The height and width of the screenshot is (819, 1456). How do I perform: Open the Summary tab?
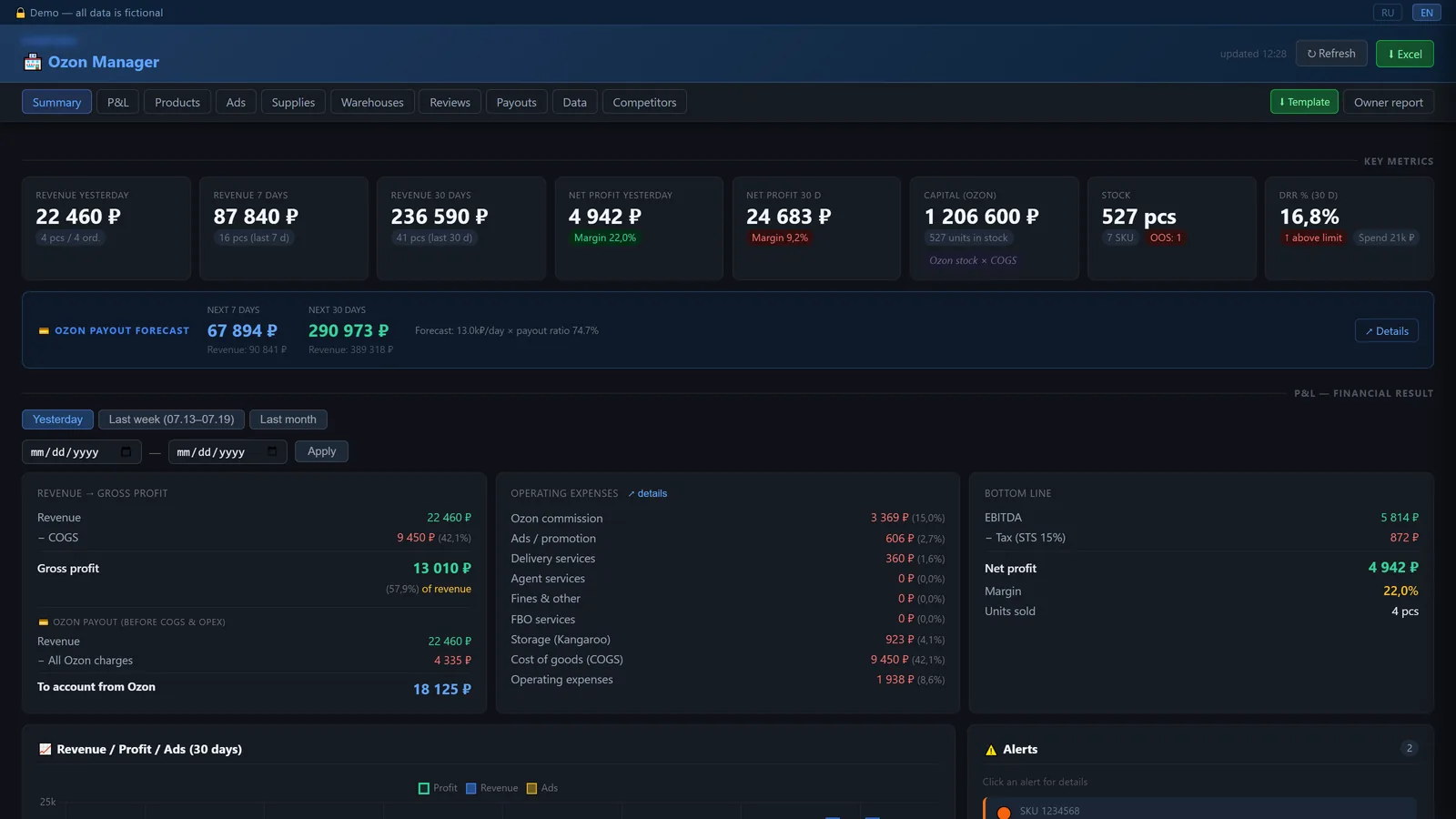56,102
